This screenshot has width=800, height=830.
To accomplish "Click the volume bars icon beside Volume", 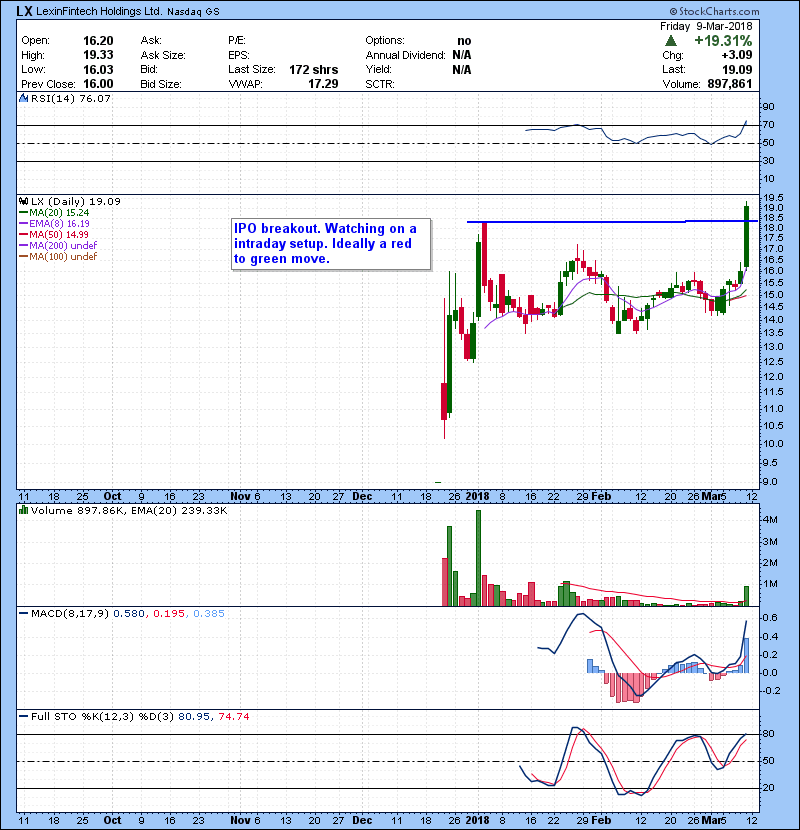I will (23, 510).
